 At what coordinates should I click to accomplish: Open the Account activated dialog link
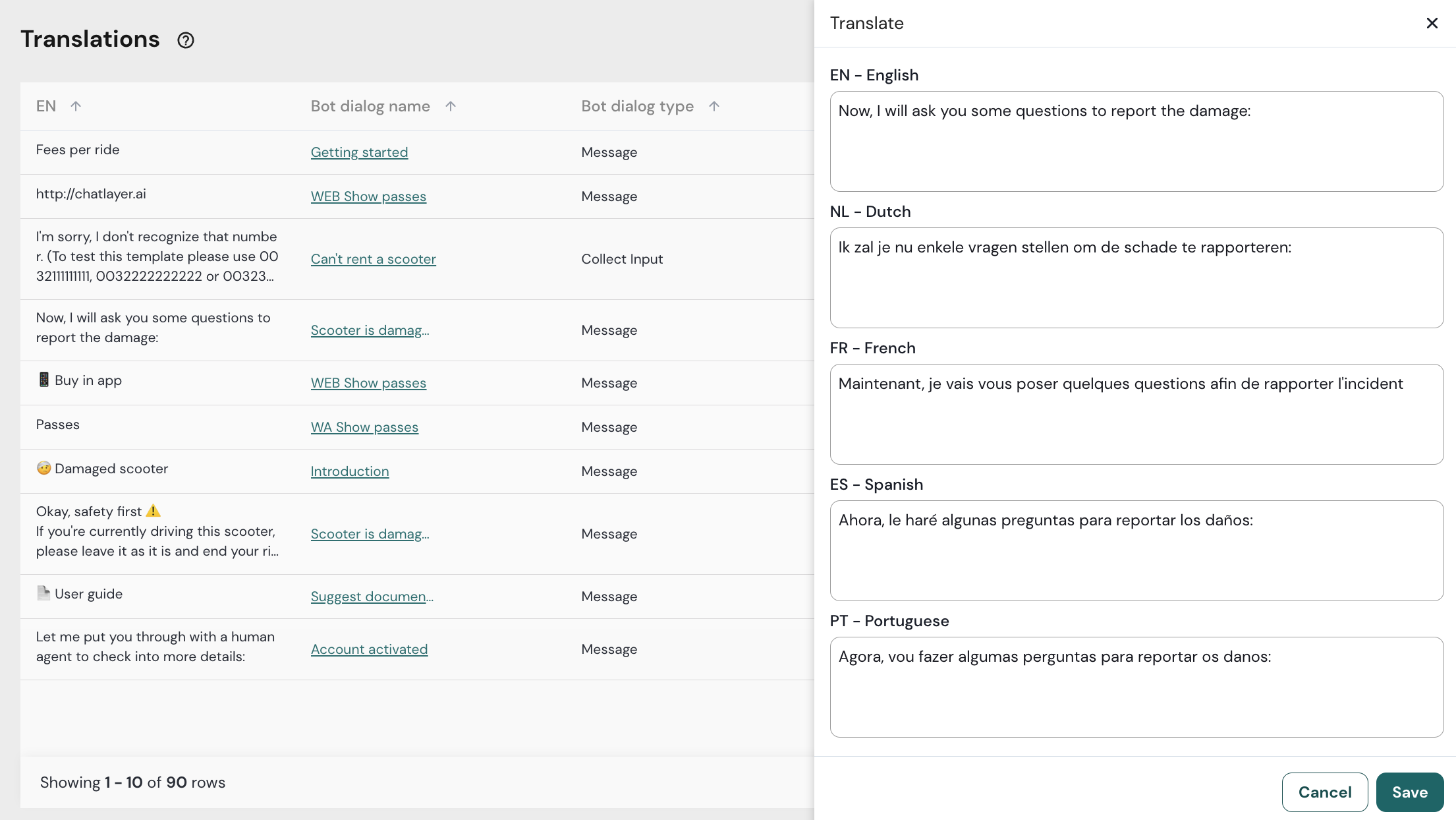(x=369, y=649)
